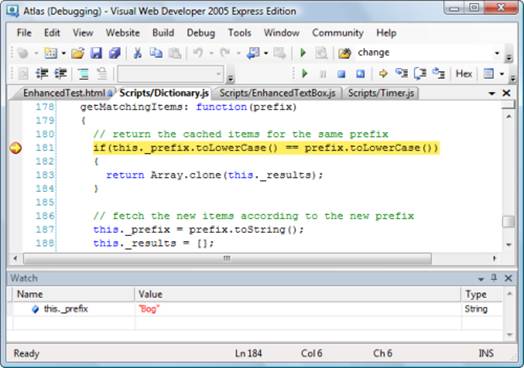
Task: Open the debug windows dropdown arrow
Action: [502, 74]
